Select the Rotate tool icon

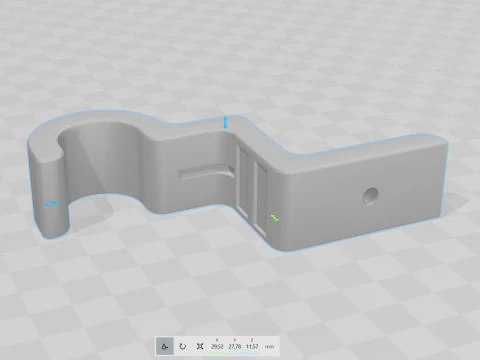[x=183, y=346]
